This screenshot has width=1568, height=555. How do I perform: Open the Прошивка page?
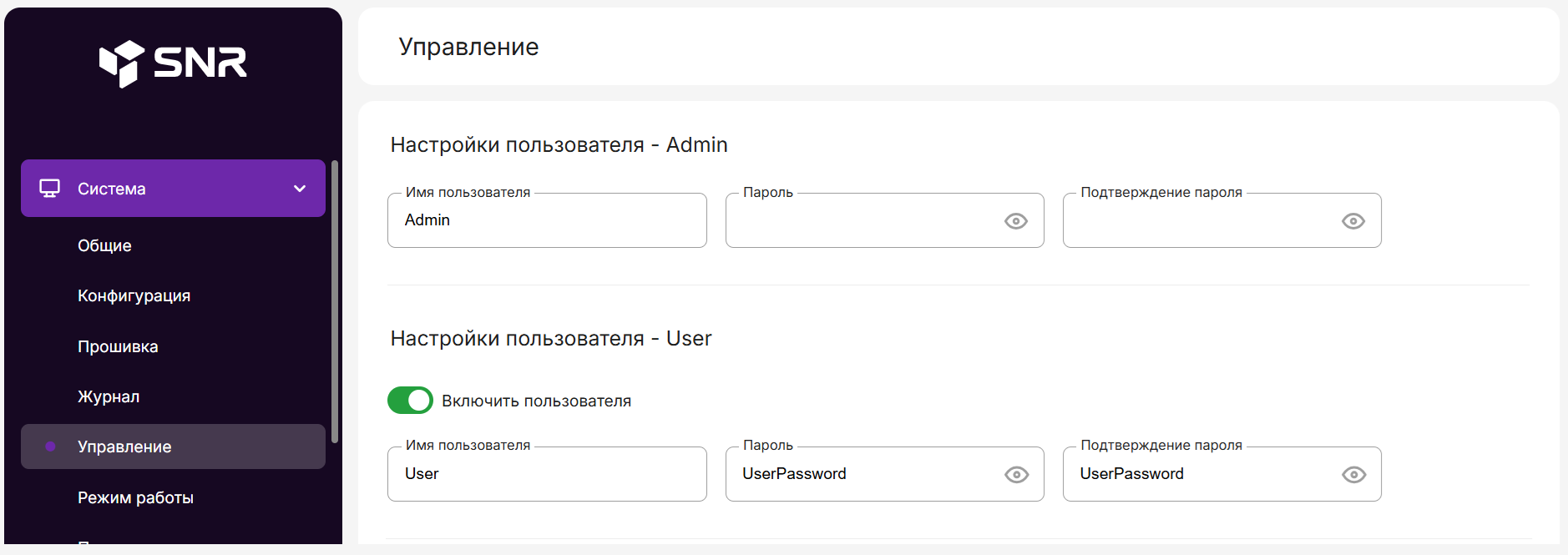pyautogui.click(x=118, y=346)
